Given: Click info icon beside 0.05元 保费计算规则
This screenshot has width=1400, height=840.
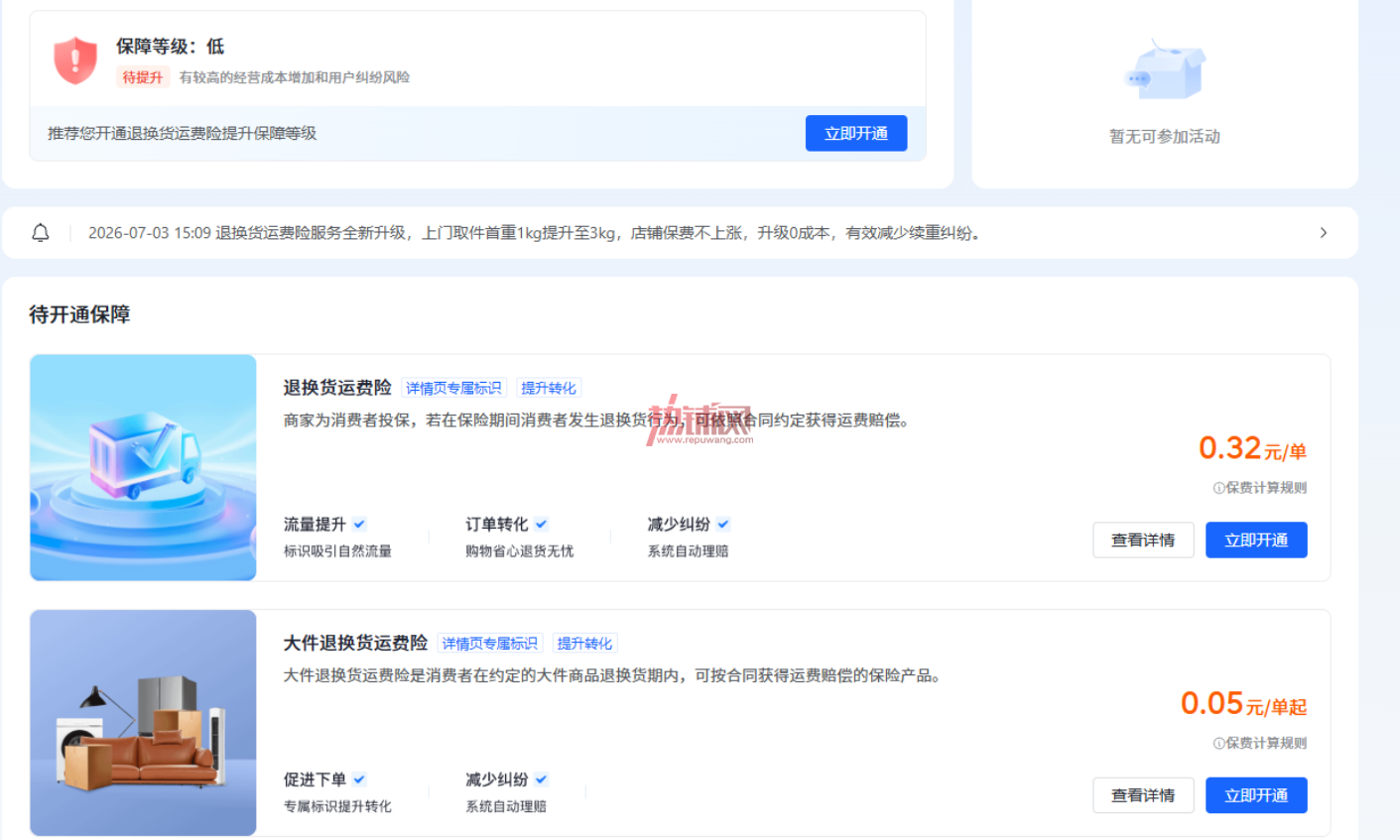Looking at the screenshot, I should pyautogui.click(x=1218, y=743).
